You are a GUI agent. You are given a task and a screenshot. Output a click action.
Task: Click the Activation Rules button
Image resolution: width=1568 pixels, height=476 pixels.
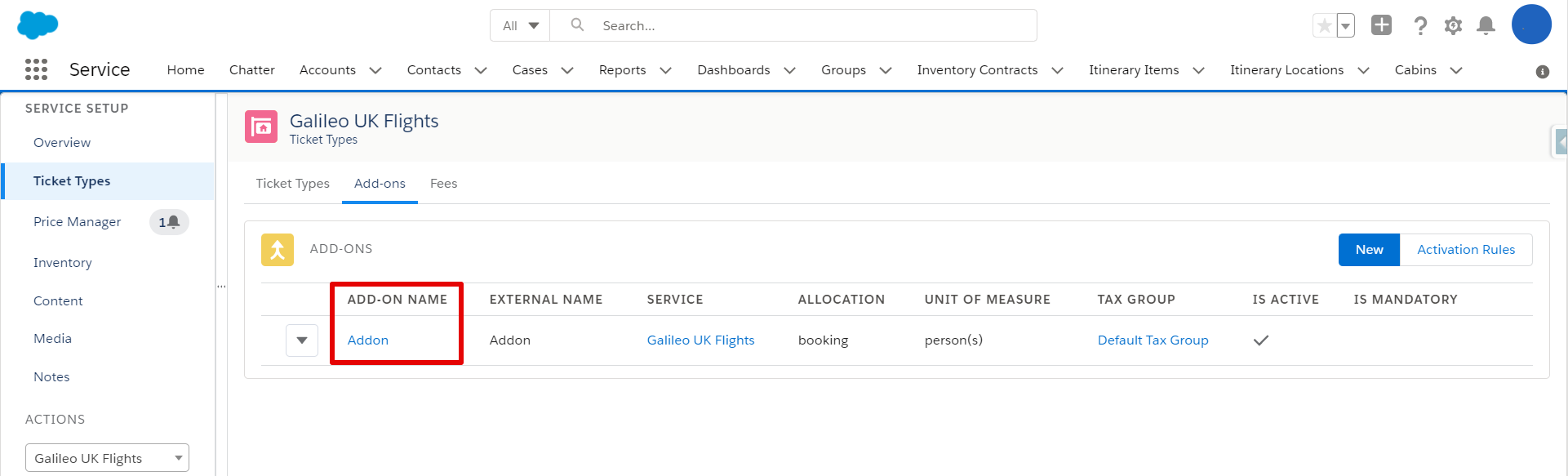[1465, 250]
